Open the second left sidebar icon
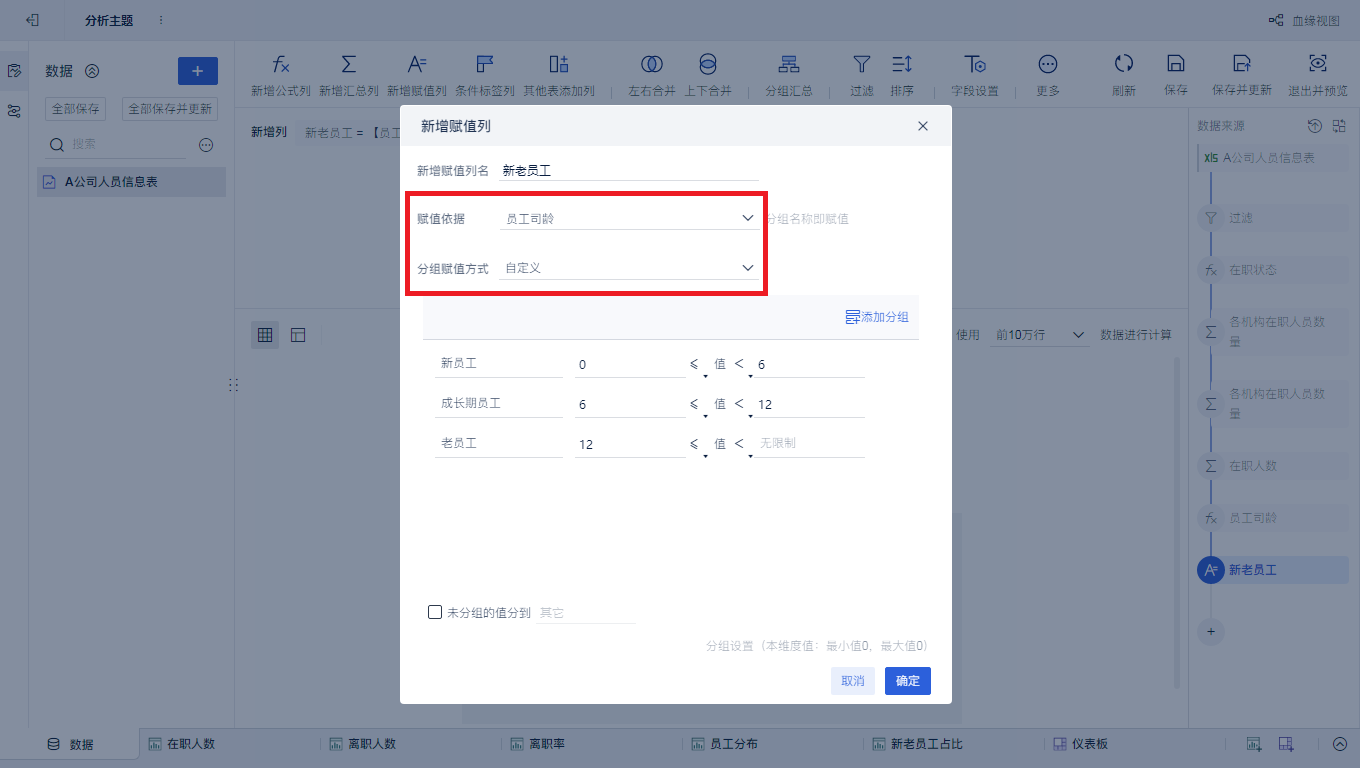1360x768 pixels. coord(14,111)
